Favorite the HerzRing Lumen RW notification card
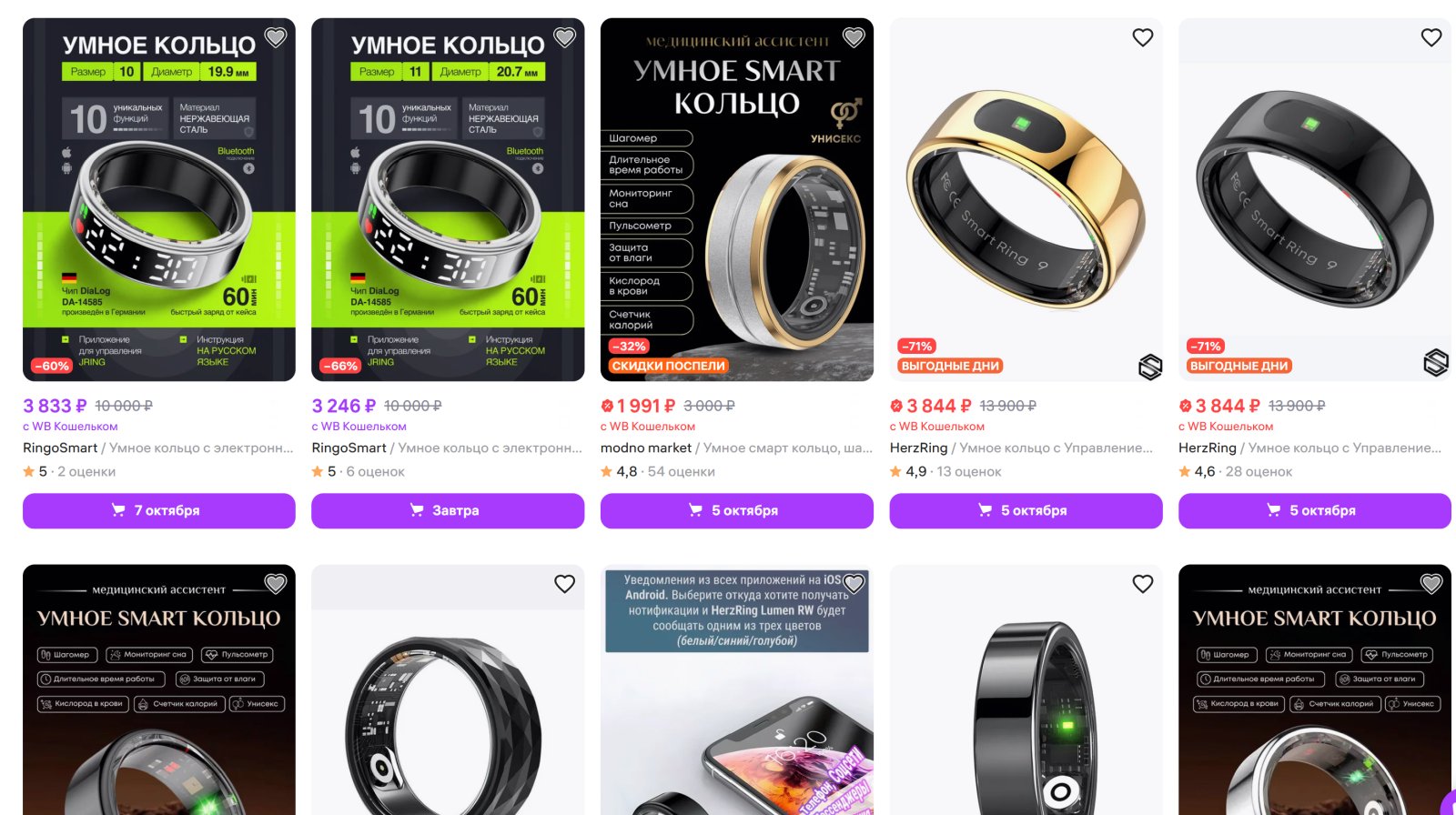 point(854,584)
